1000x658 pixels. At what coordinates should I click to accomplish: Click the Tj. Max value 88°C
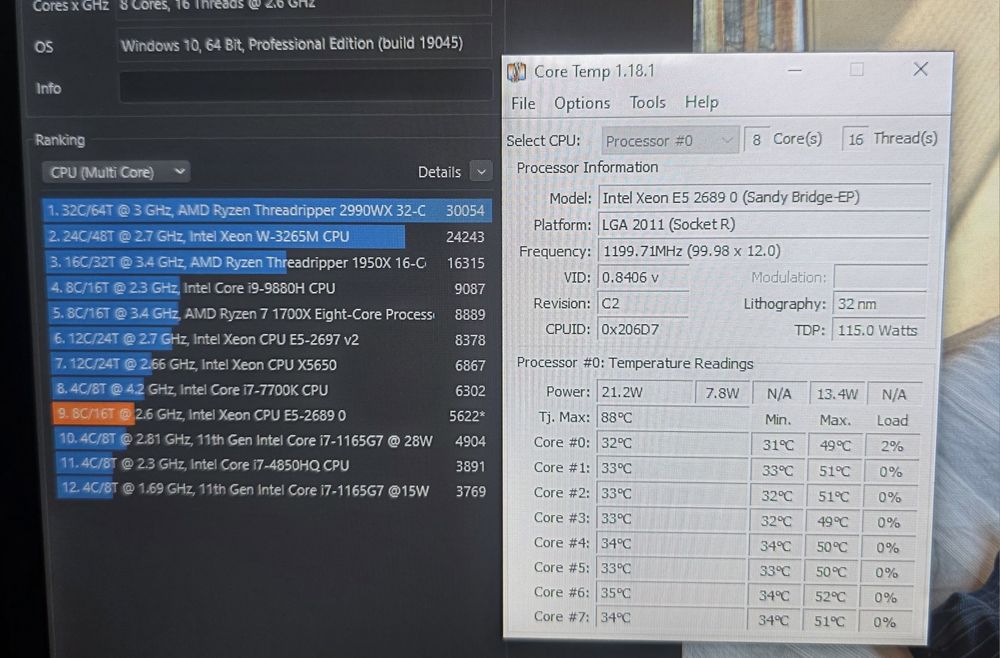[x=672, y=418]
